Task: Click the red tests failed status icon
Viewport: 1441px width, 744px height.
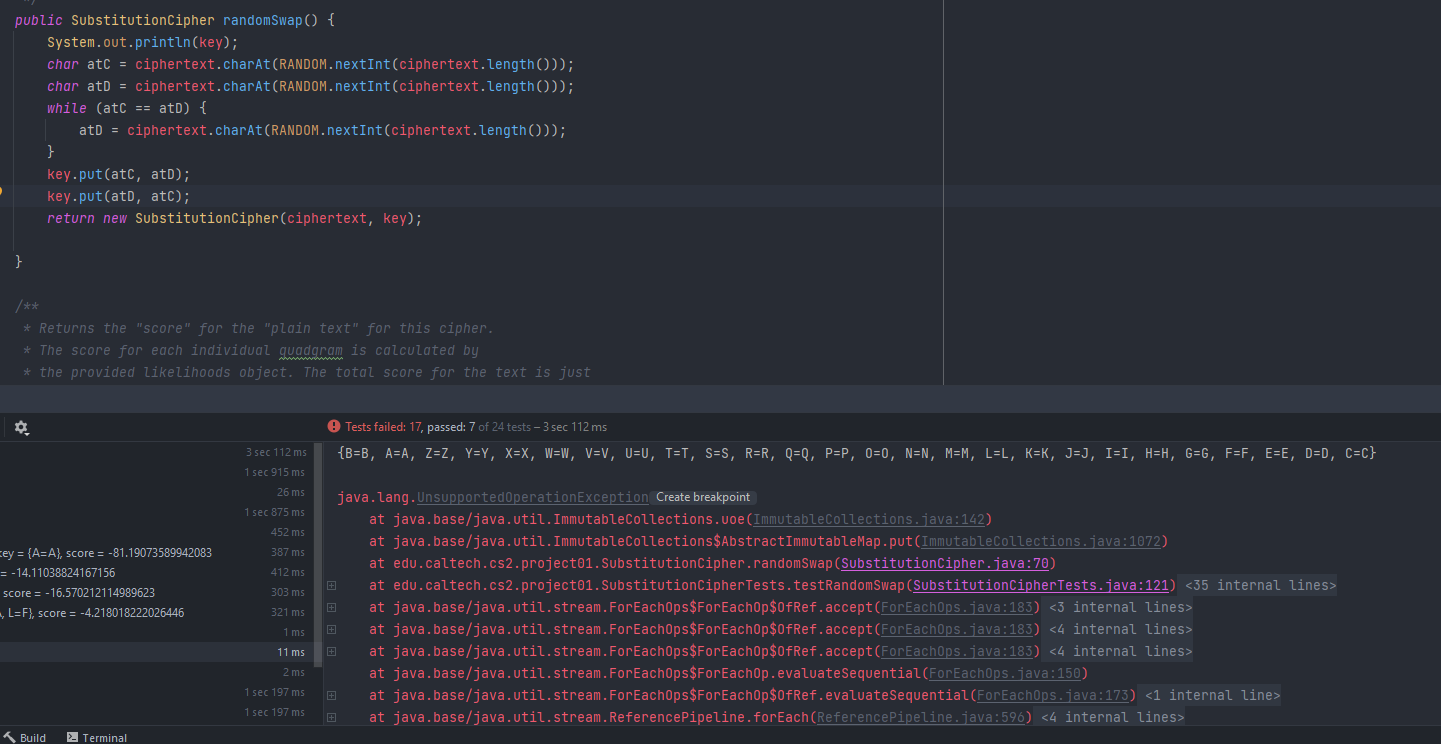Action: coord(334,427)
